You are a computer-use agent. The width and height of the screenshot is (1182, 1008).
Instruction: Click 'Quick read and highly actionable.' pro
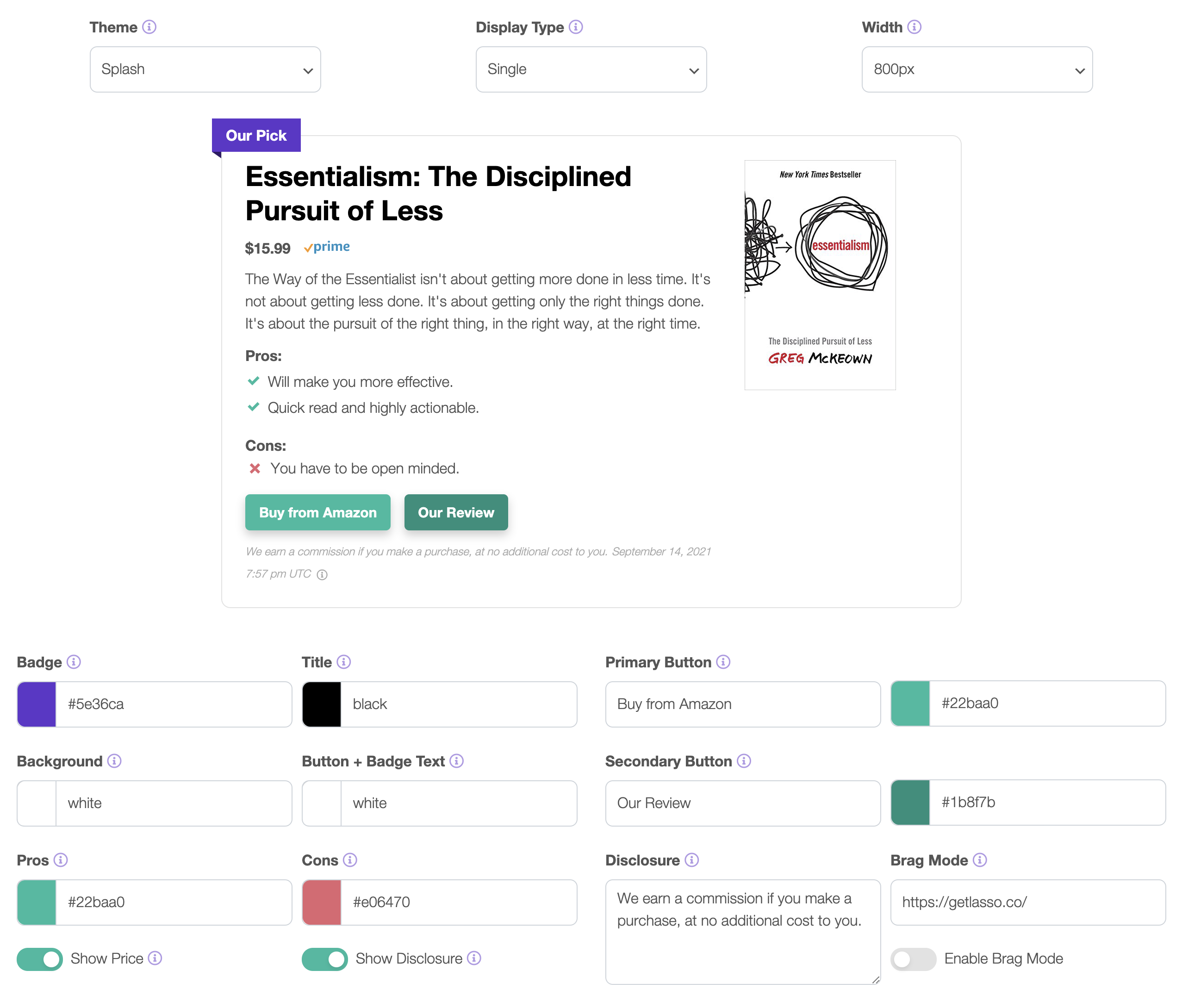(x=373, y=408)
